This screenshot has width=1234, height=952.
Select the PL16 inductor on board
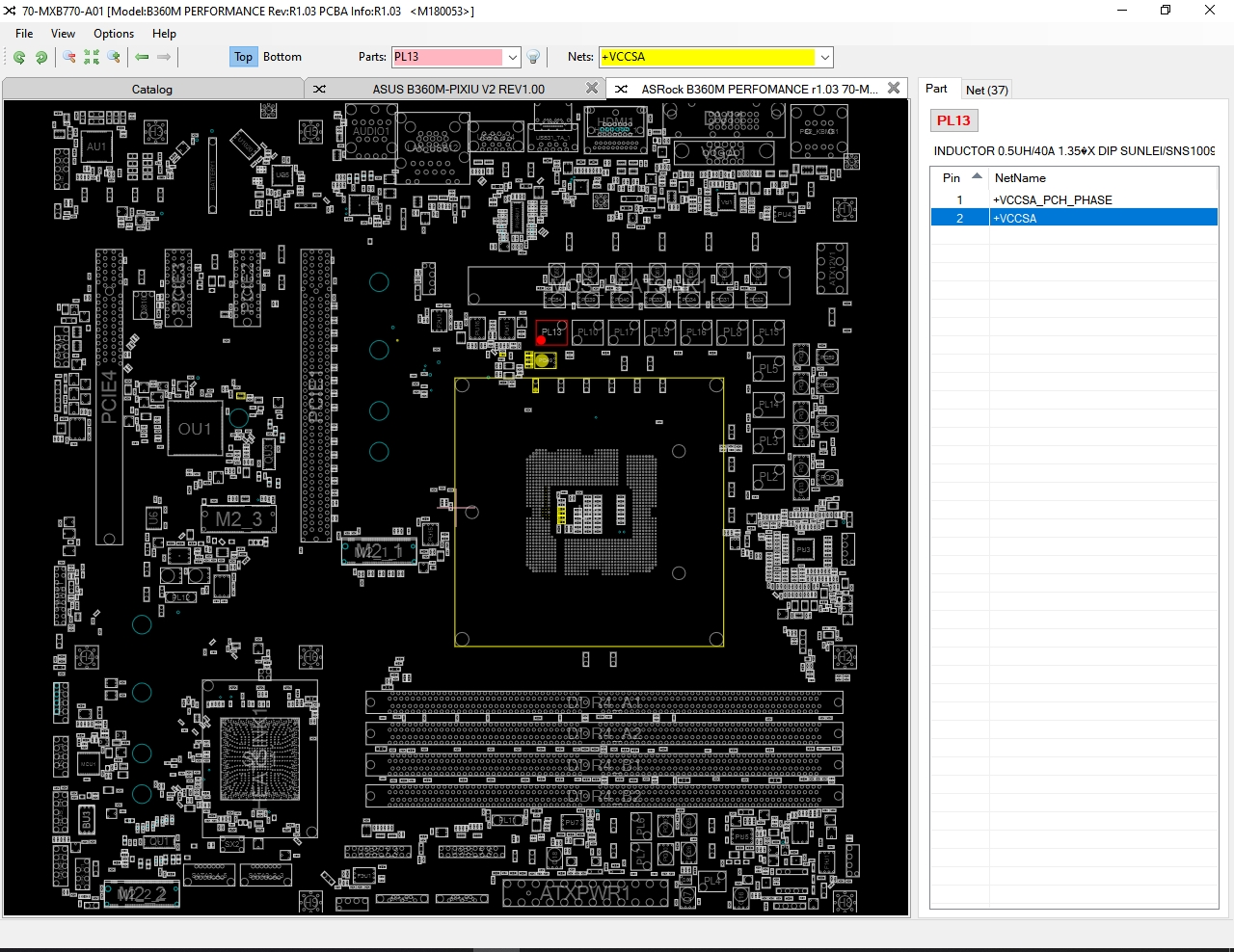pyautogui.click(x=696, y=332)
